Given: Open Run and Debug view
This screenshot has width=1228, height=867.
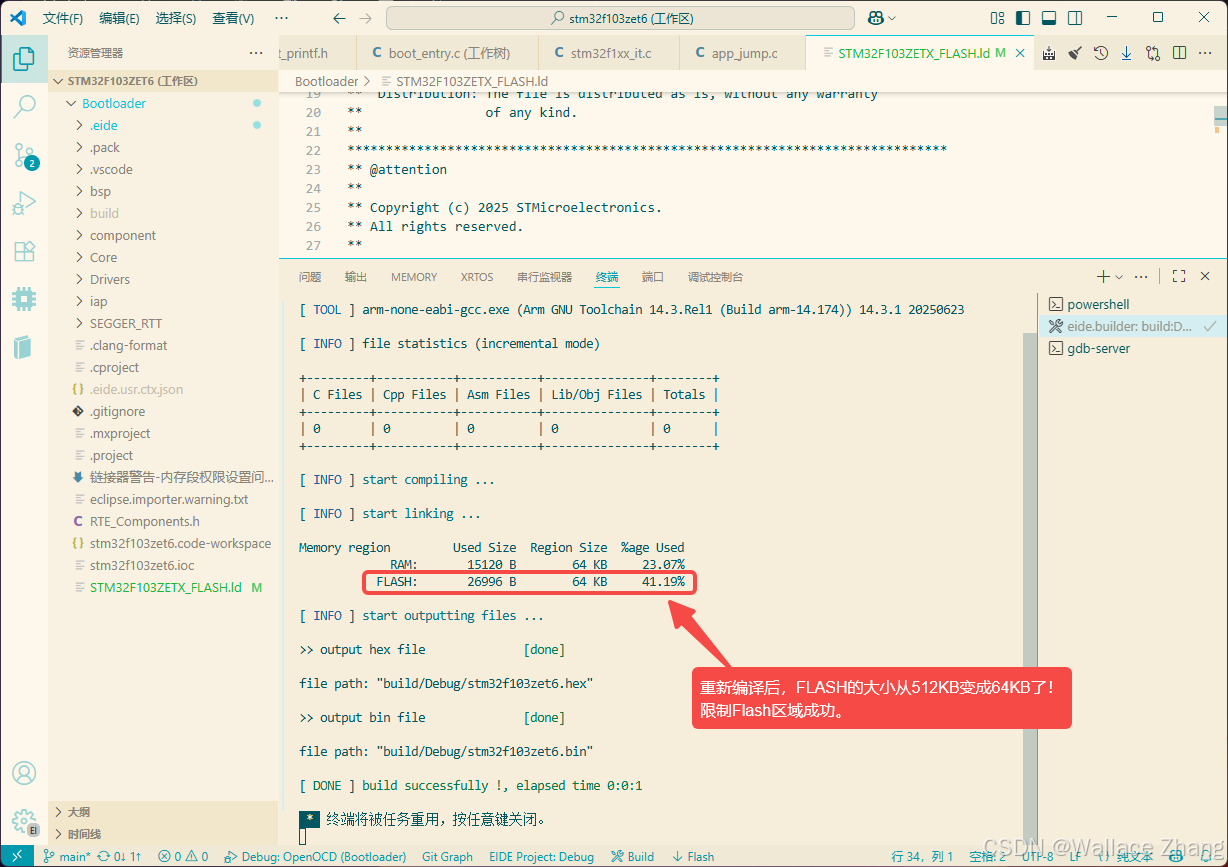Looking at the screenshot, I should pyautogui.click(x=24, y=203).
